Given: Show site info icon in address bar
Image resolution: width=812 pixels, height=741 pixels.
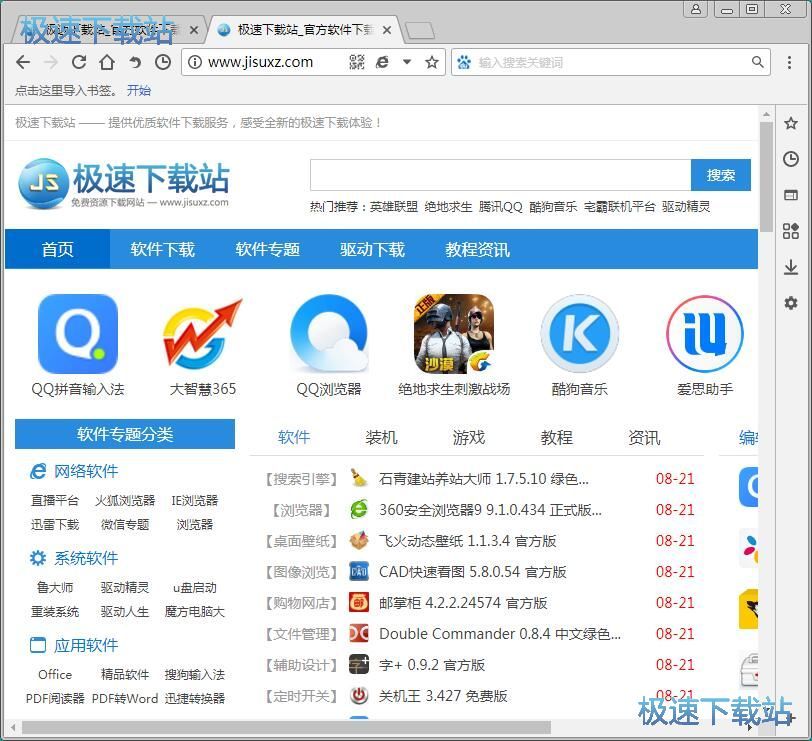Looking at the screenshot, I should click(195, 62).
